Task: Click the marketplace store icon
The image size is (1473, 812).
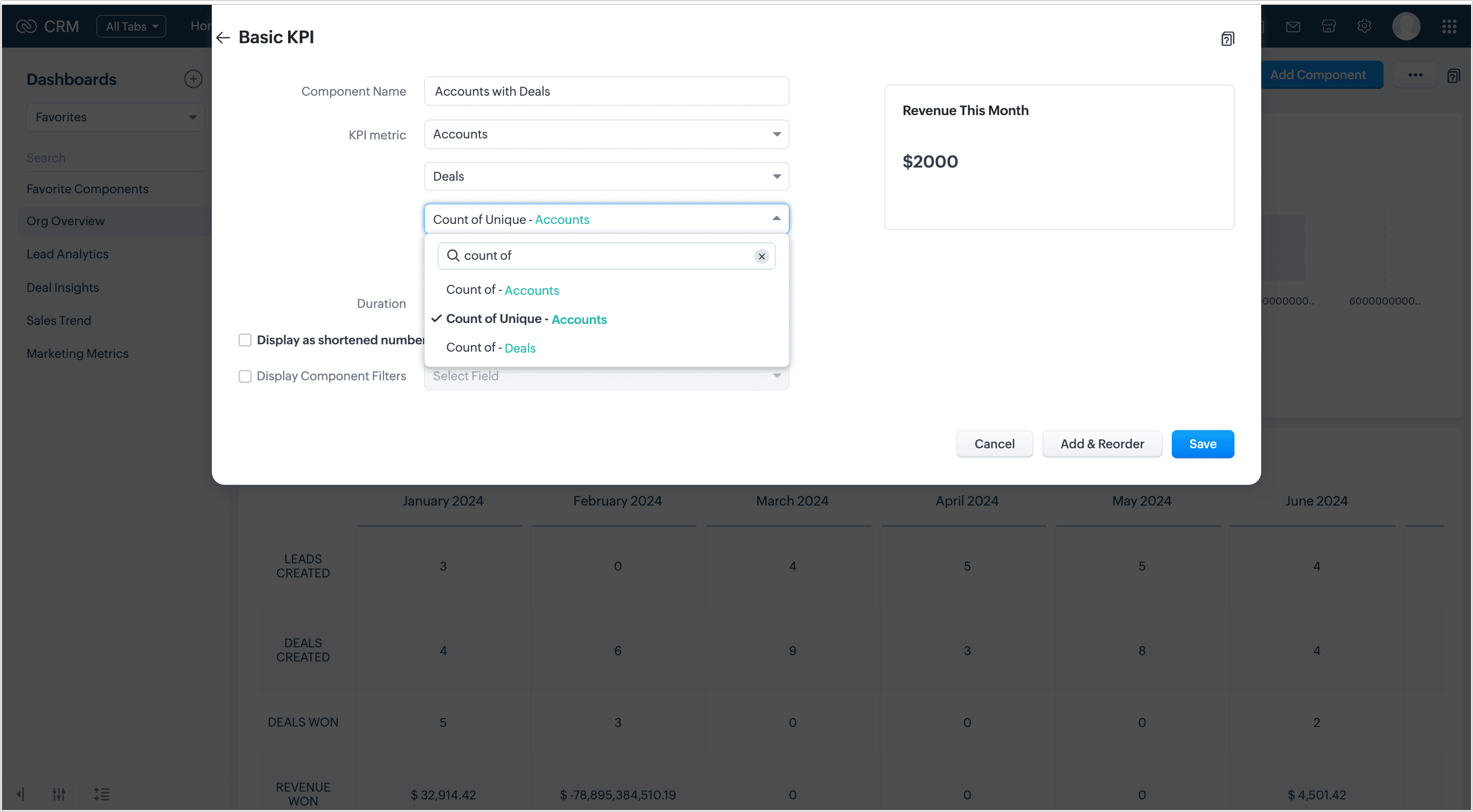Action: click(x=1328, y=26)
